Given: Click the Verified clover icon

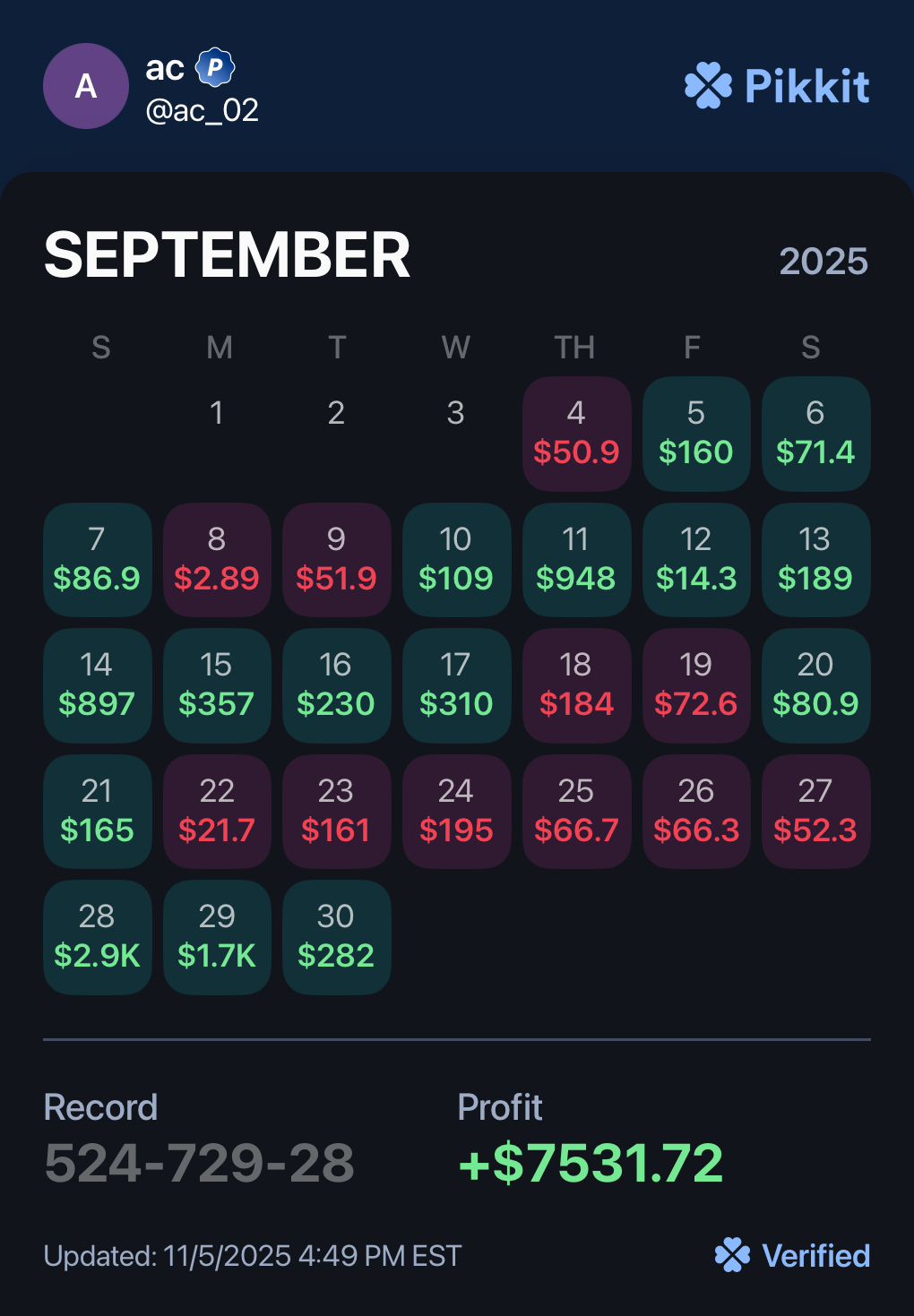Looking at the screenshot, I should (732, 1255).
